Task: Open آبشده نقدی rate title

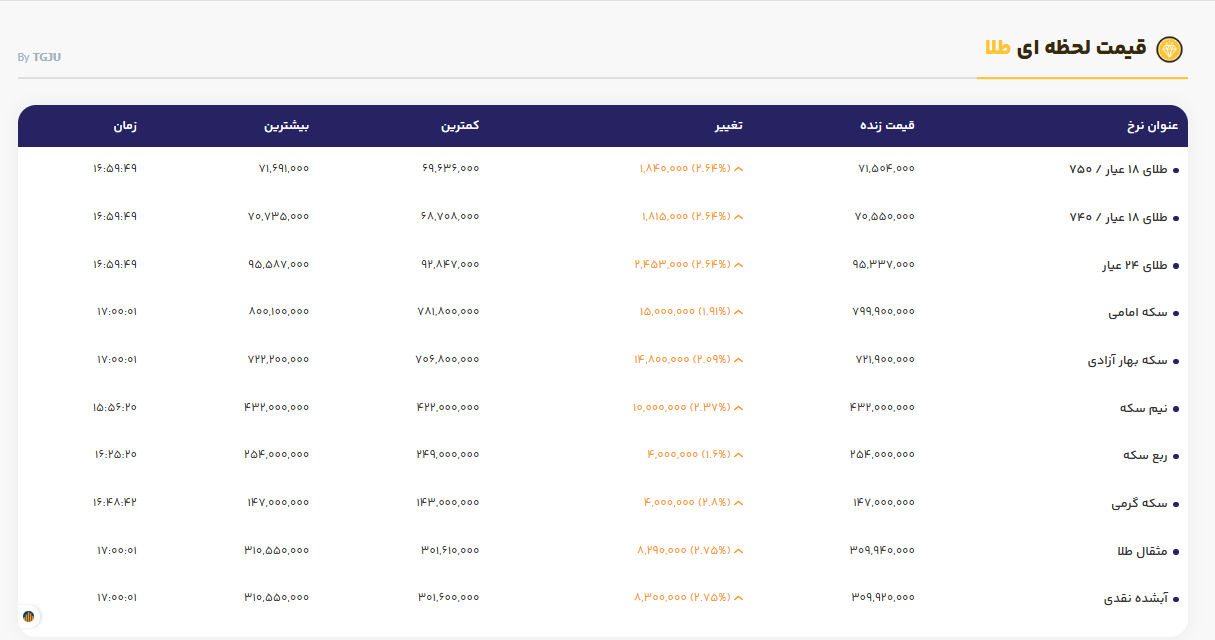Action: pyautogui.click(x=1135, y=599)
